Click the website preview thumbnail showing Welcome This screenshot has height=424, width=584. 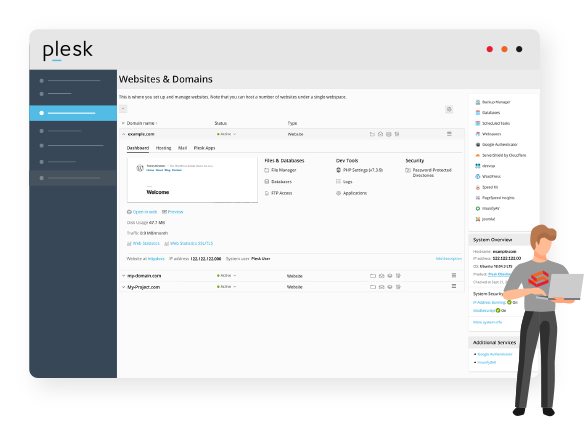[192, 180]
